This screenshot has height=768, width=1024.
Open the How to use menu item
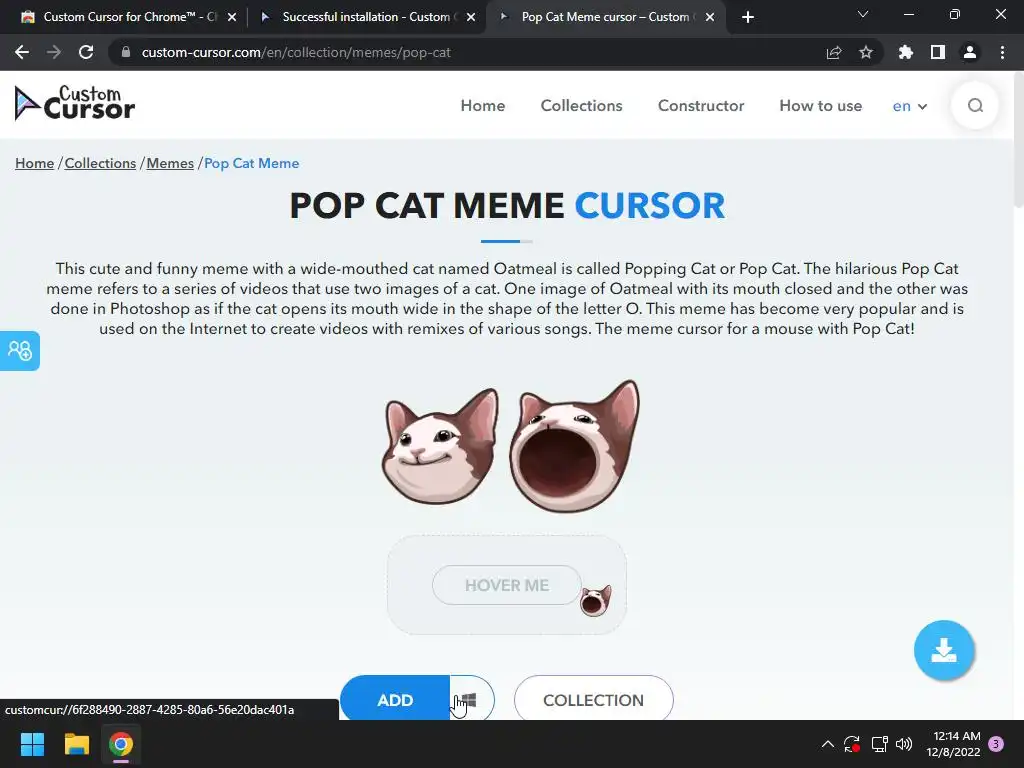[820, 106]
